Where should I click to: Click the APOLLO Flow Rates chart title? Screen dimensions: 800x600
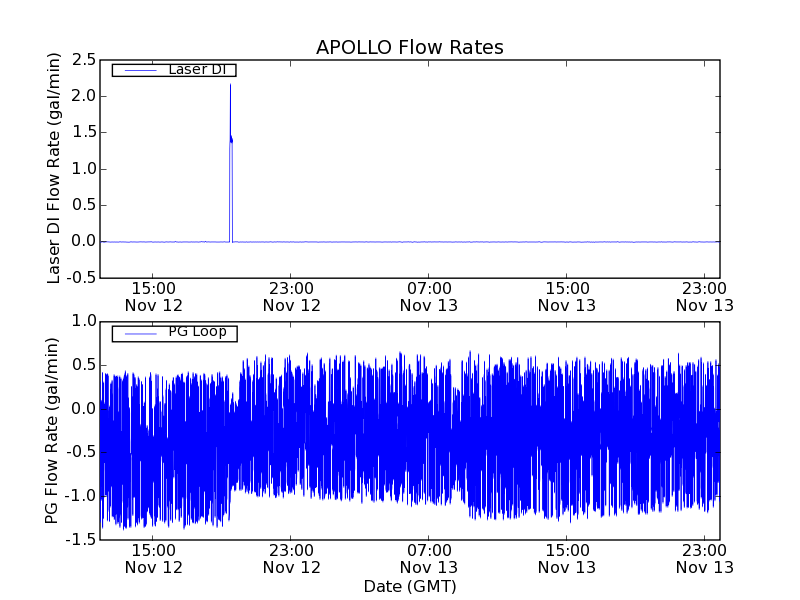(x=409, y=47)
